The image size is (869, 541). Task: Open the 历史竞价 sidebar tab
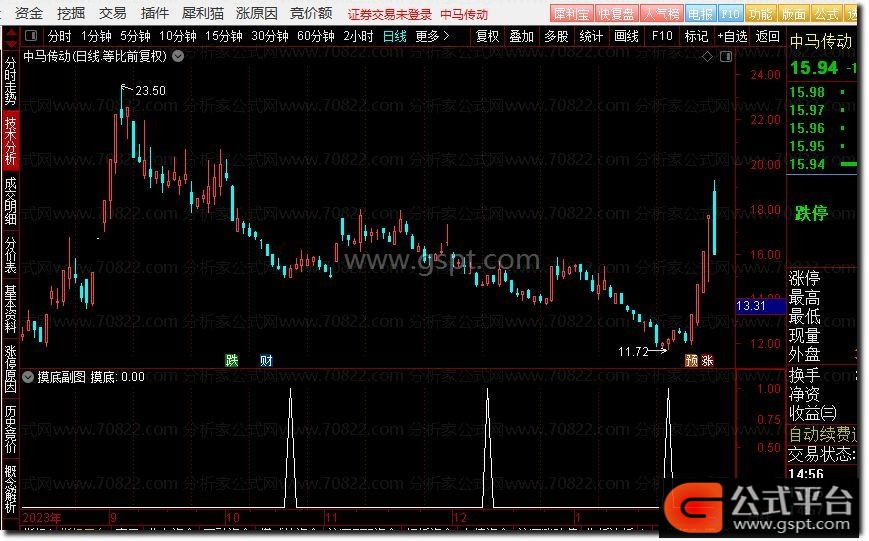(x=11, y=430)
